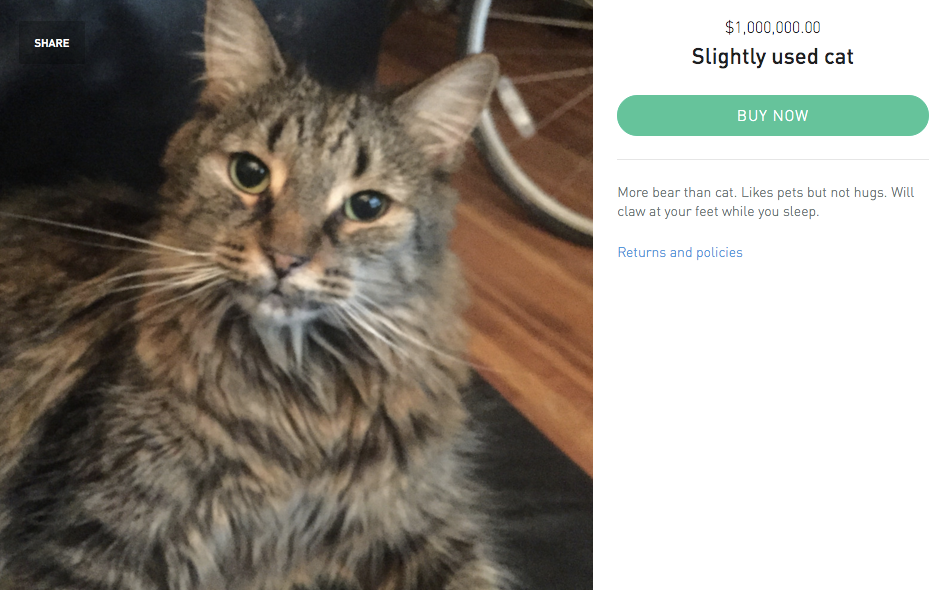948x590 pixels.
Task: Click the cat's right-side eye in the photo
Action: click(x=365, y=205)
